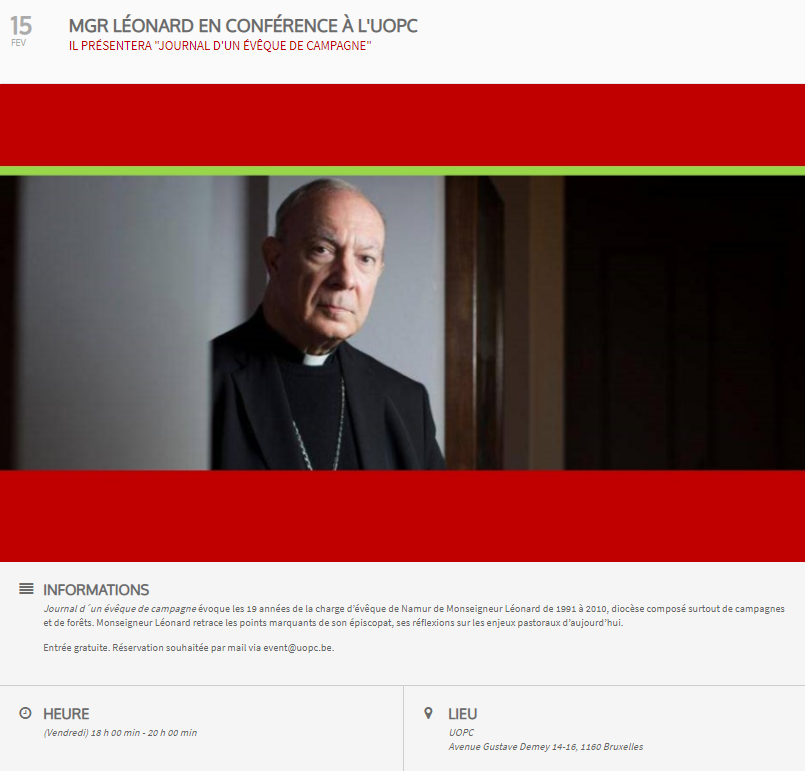This screenshot has width=805, height=771.
Task: Click the Informations section heading
Action: [96, 590]
